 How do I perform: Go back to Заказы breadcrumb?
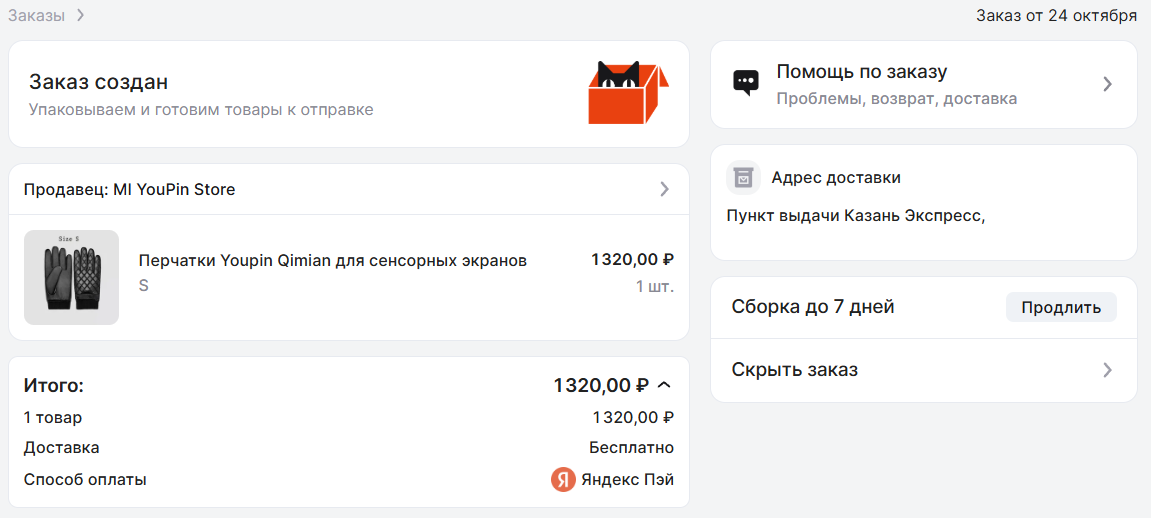click(x=36, y=15)
